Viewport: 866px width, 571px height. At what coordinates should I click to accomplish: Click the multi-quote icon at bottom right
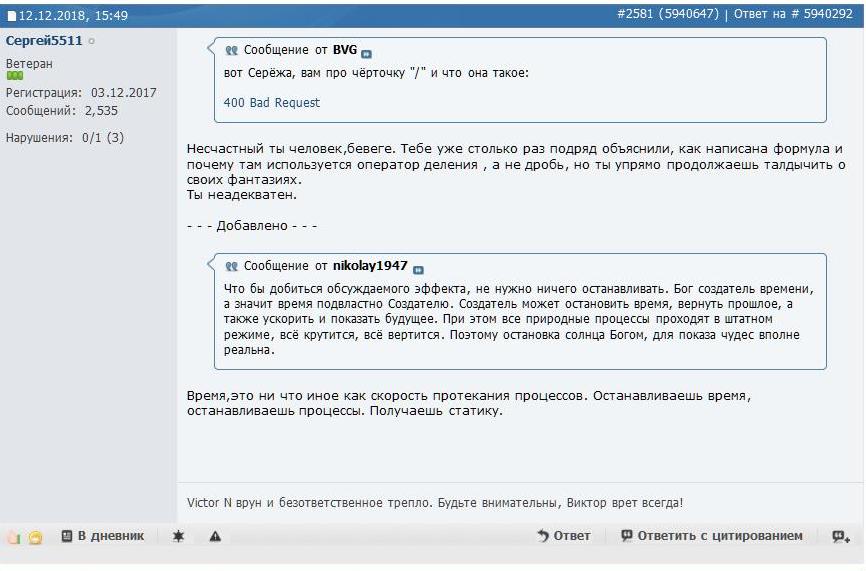pos(840,537)
